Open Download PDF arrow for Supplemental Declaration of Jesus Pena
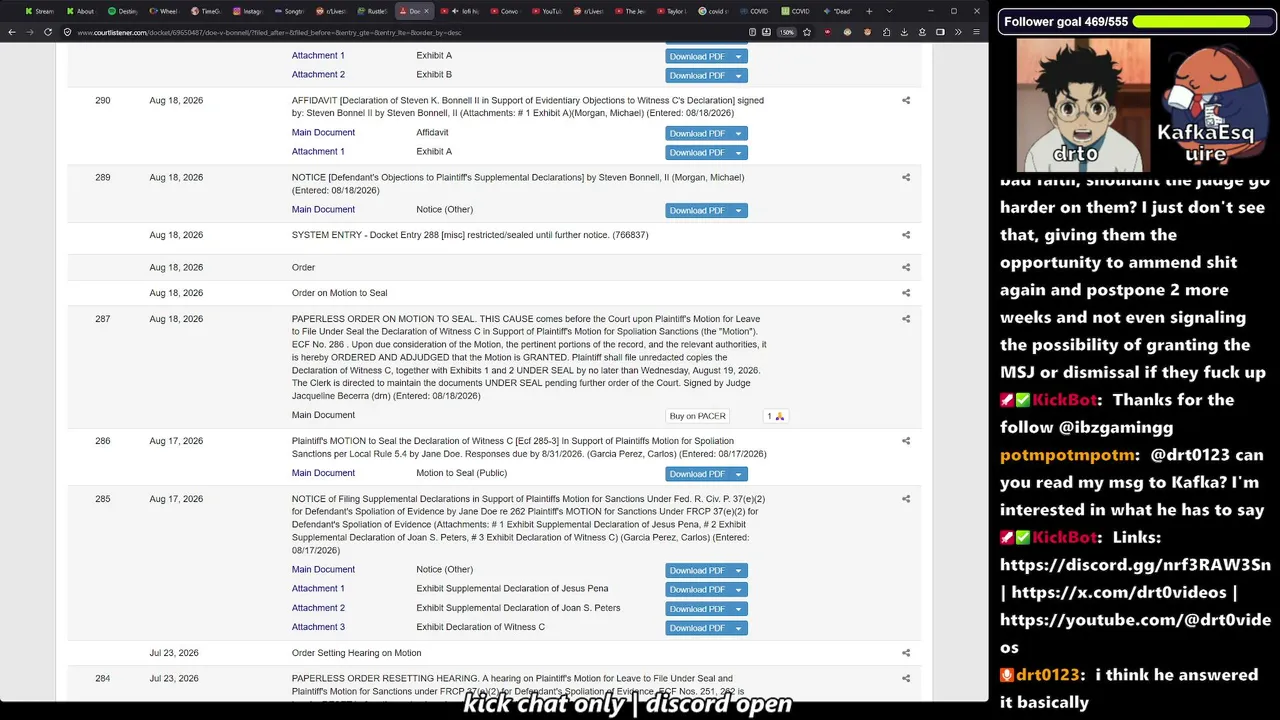This screenshot has width=1280, height=720. point(739,590)
